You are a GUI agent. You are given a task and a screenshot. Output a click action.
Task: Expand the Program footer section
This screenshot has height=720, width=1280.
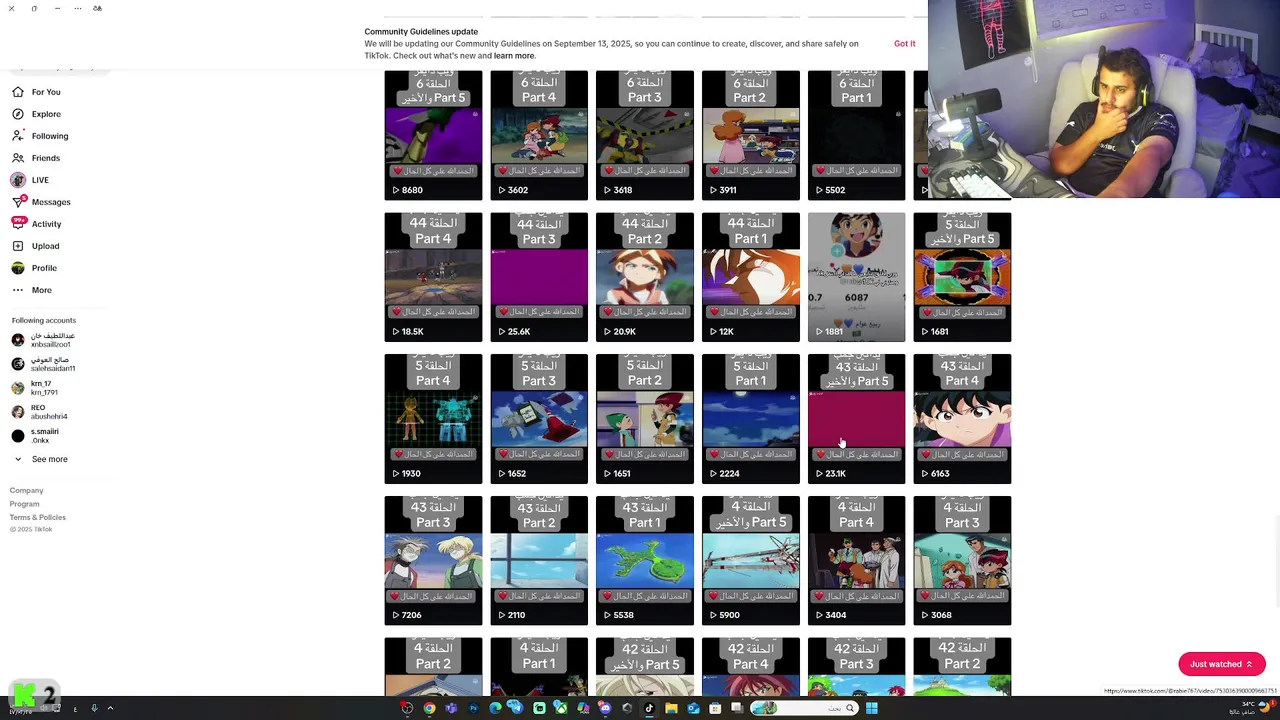24,504
